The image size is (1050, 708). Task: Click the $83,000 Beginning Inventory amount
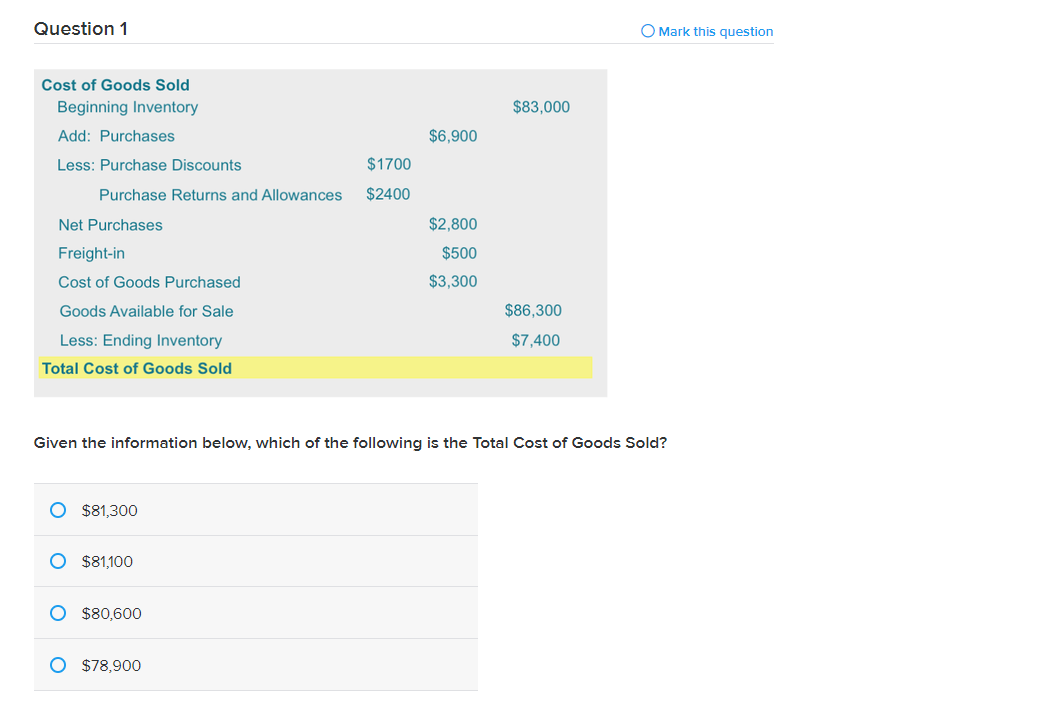coord(541,107)
